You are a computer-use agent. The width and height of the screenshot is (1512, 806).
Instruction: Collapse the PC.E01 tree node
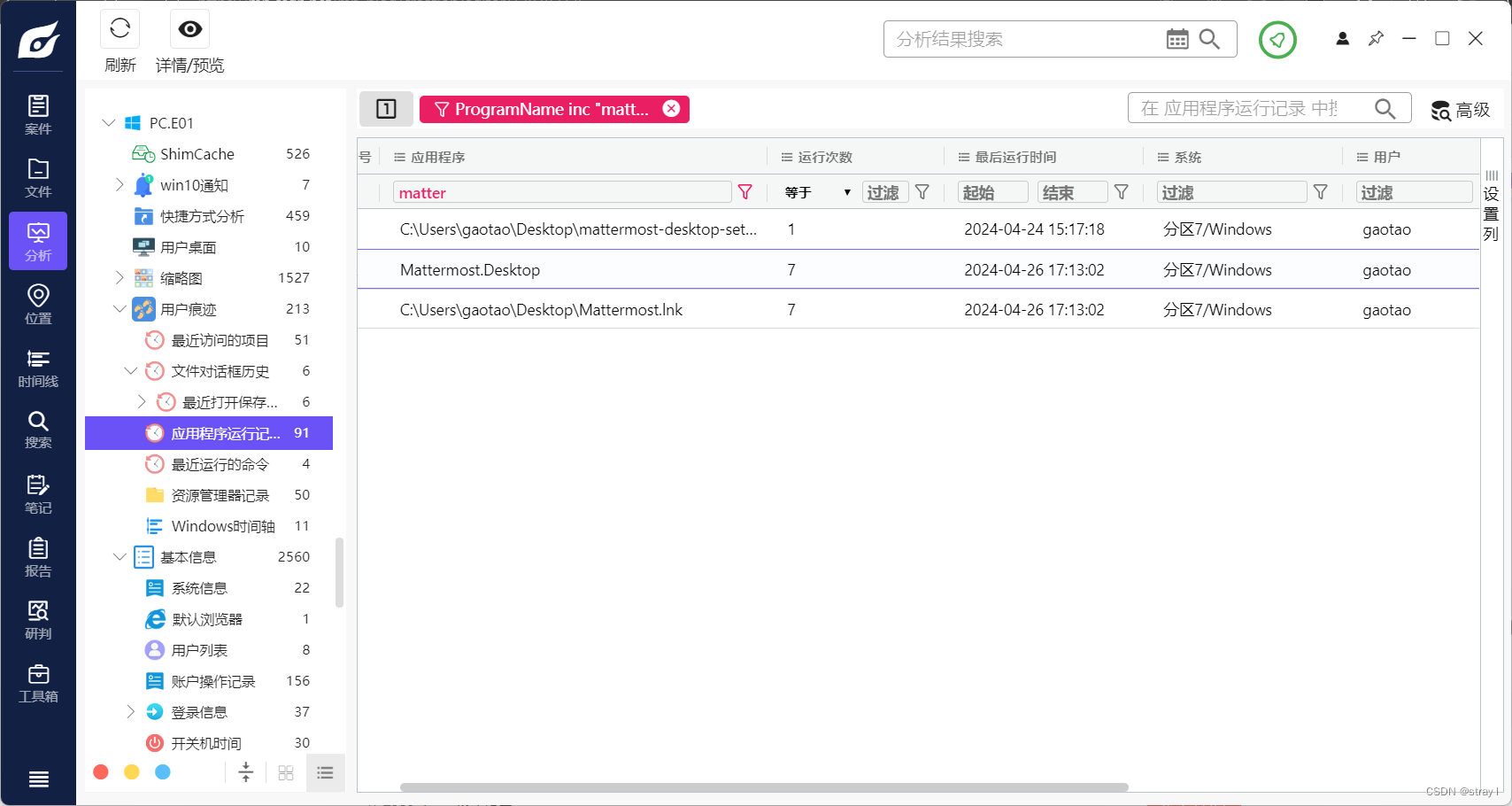(109, 122)
